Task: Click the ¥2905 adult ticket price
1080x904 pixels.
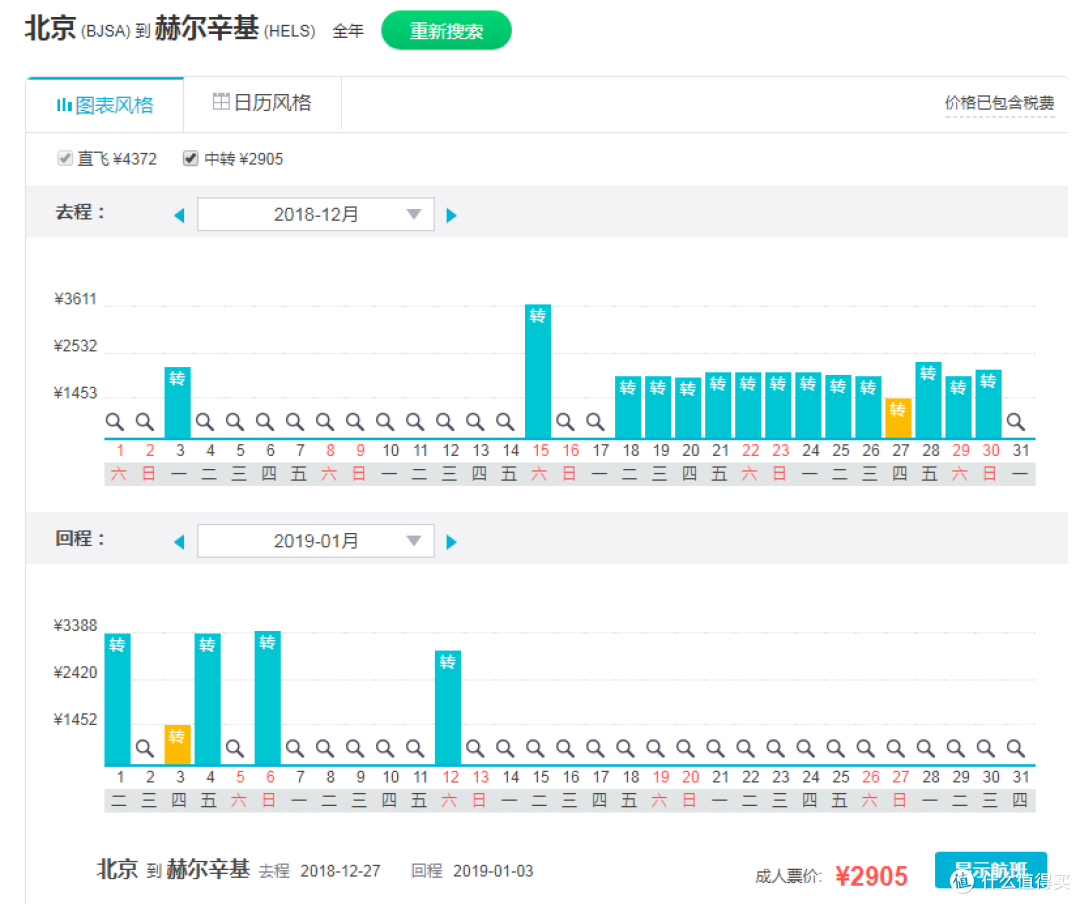Action: coord(871,876)
